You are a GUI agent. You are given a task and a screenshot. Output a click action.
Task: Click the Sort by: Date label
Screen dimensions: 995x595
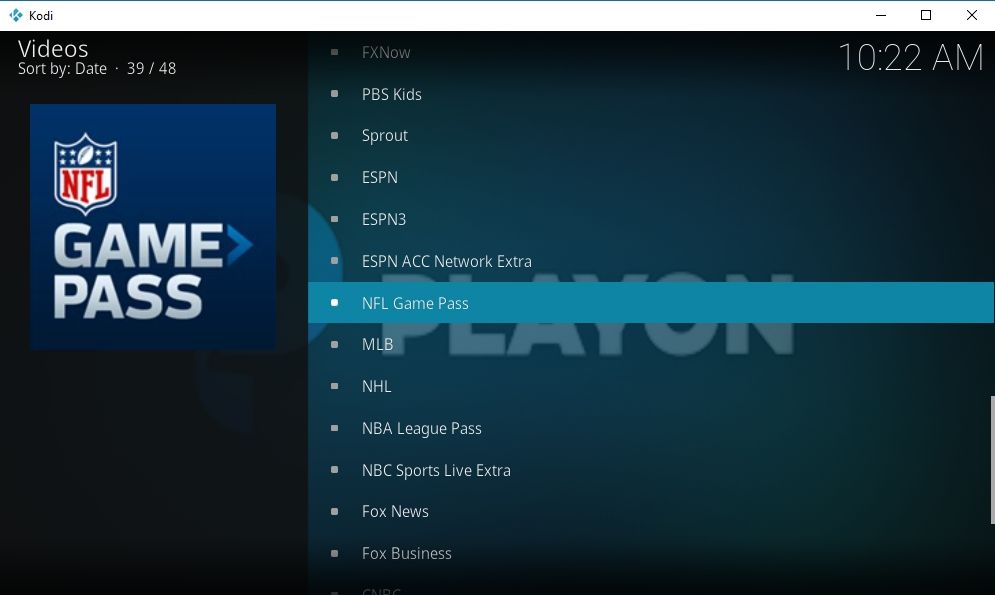click(62, 69)
